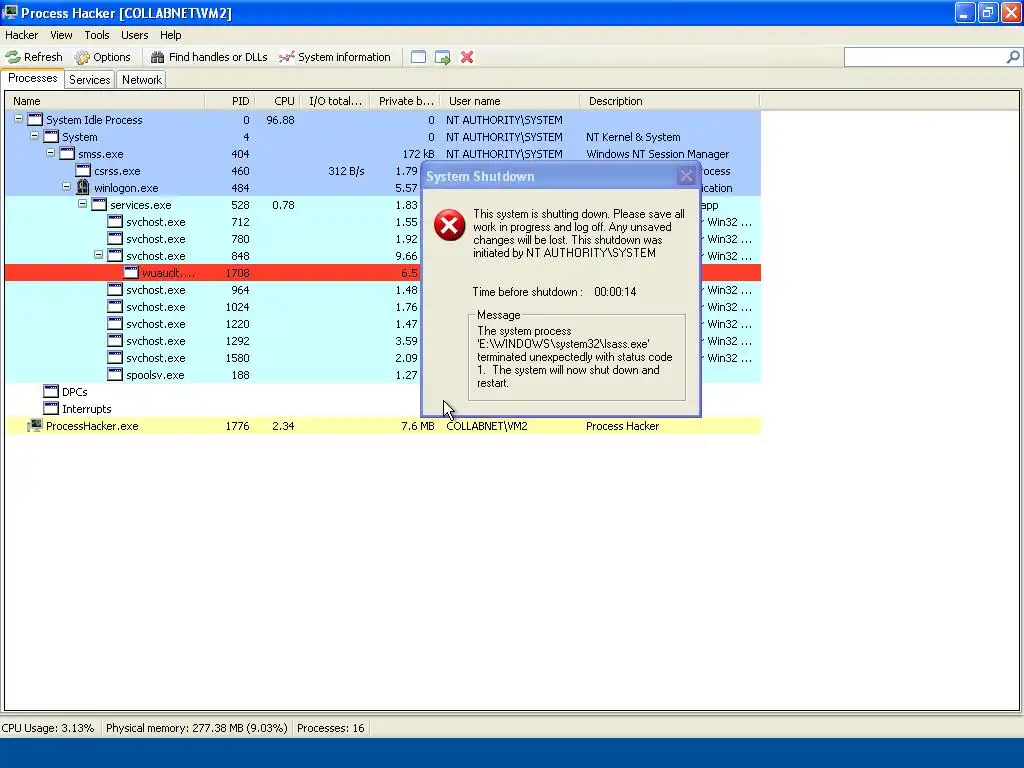Collapse the svchost.exe PID 848 node
Screen dimensions: 1024x768
[99, 255]
